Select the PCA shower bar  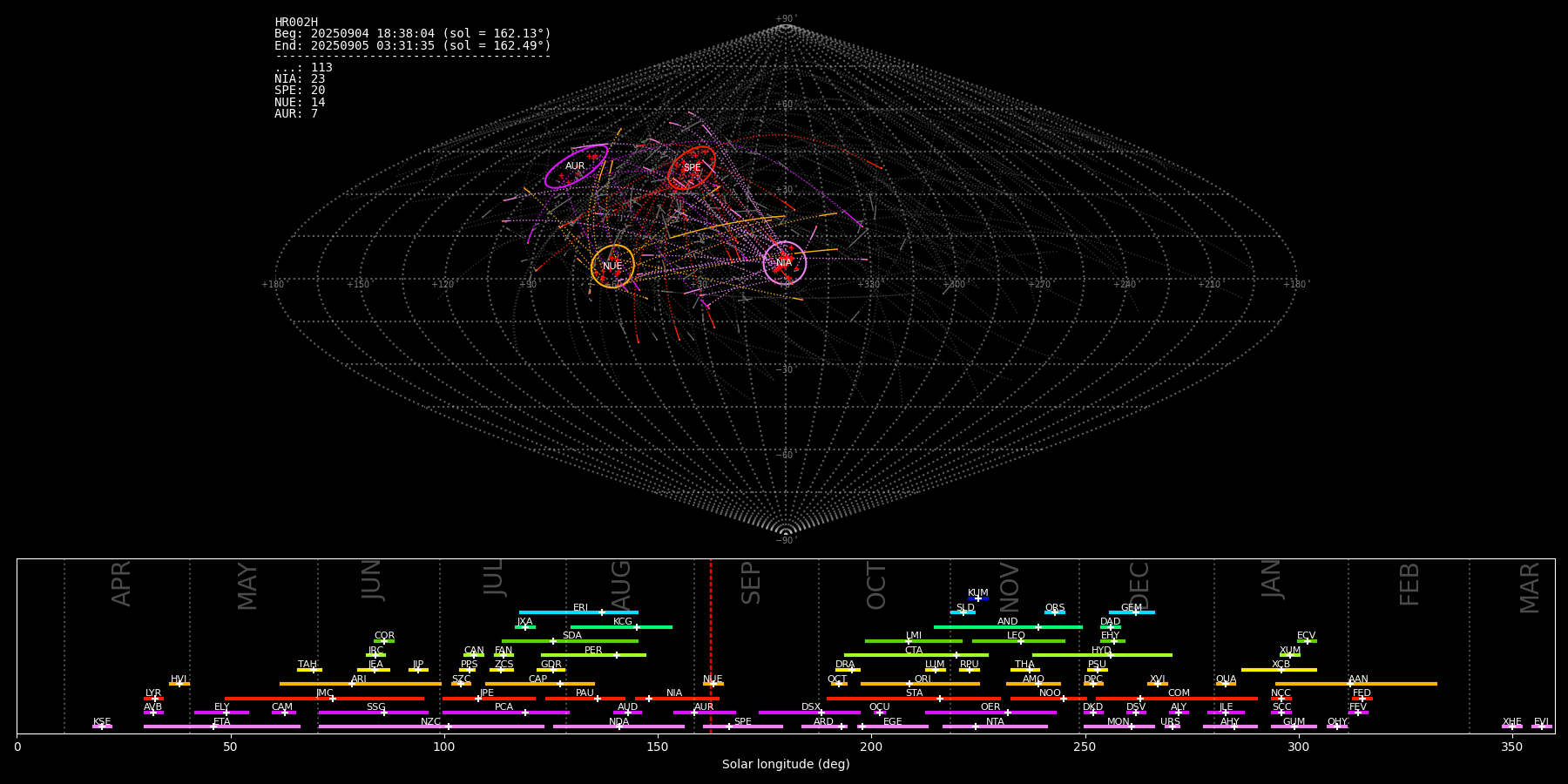pyautogui.click(x=506, y=713)
